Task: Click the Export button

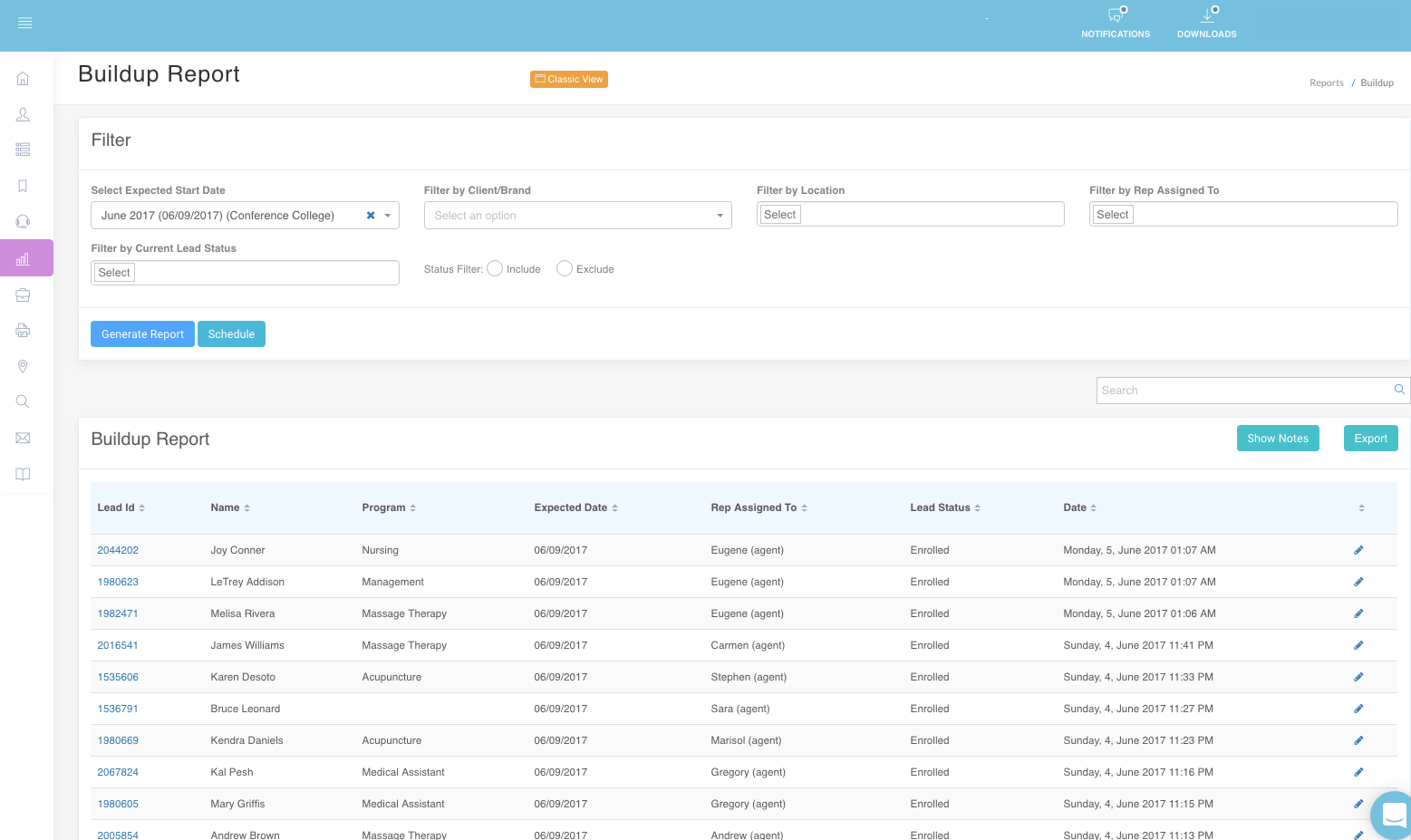Action: (x=1370, y=439)
